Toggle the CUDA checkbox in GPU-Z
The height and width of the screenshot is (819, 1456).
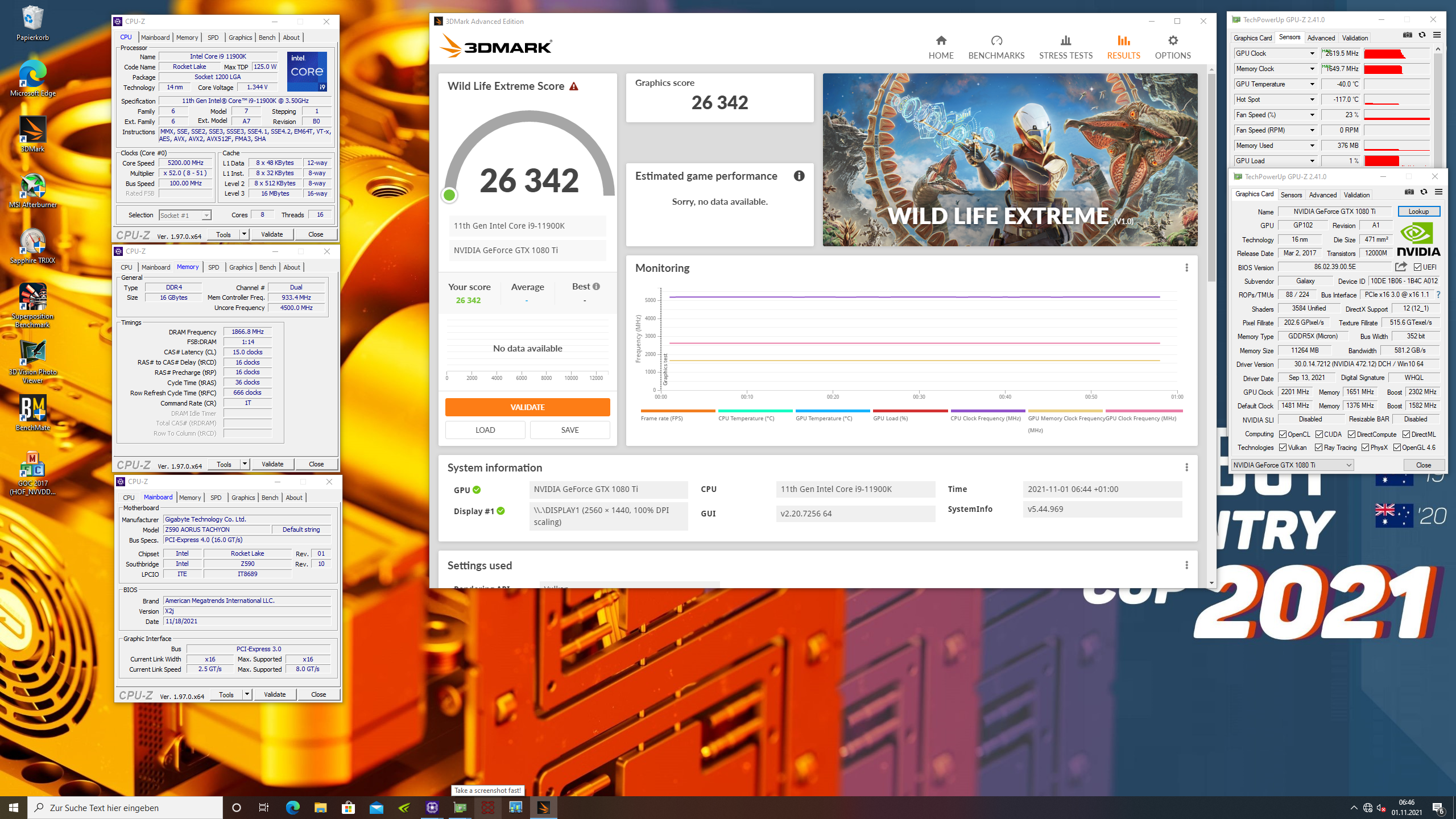[x=1319, y=434]
